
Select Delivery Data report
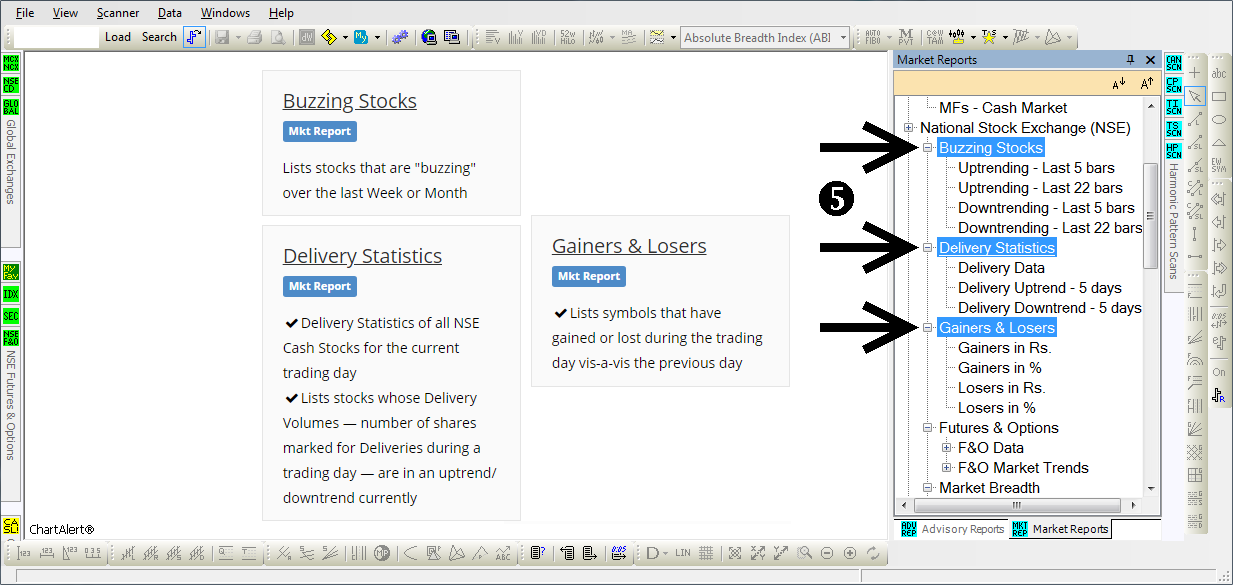[1001, 268]
